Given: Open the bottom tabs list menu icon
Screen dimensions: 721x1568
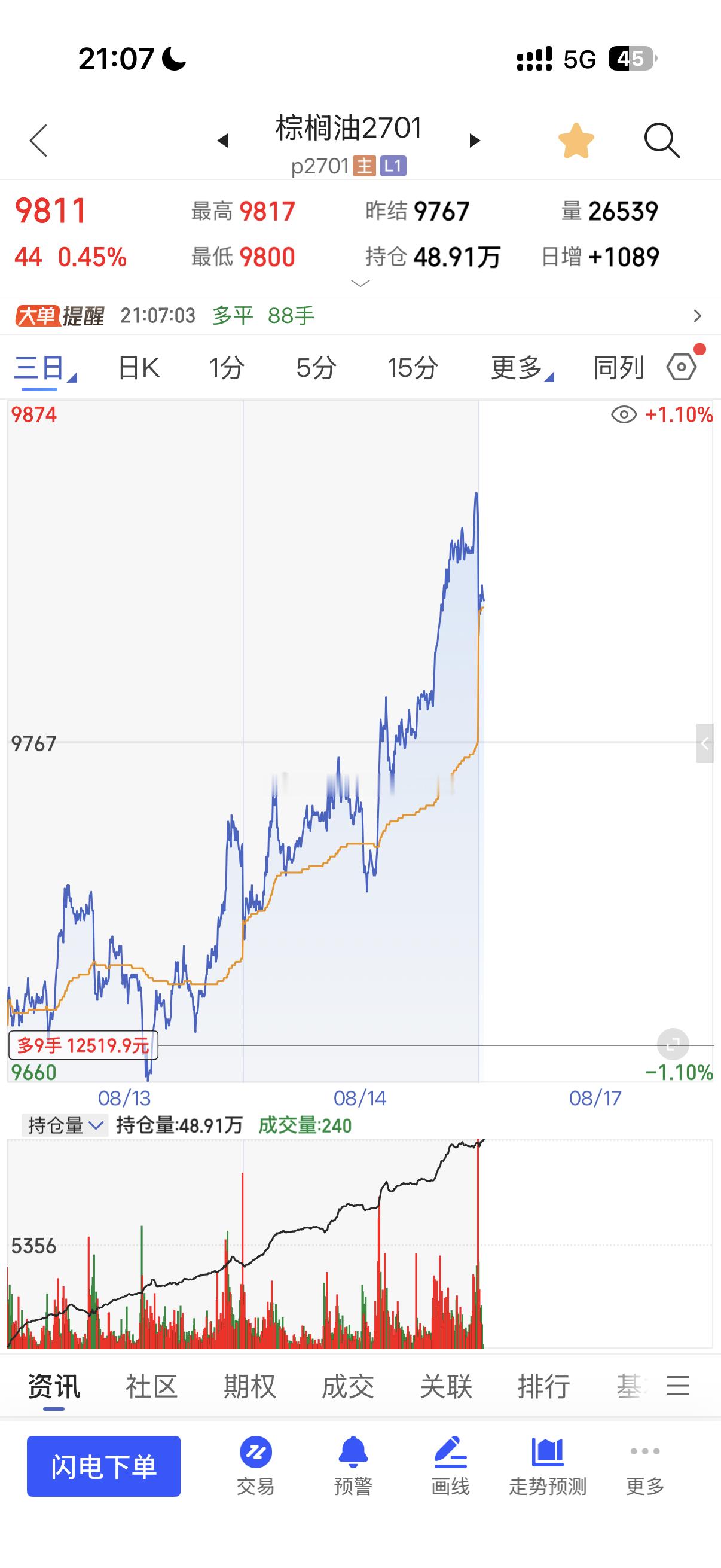Looking at the screenshot, I should click(x=678, y=1386).
